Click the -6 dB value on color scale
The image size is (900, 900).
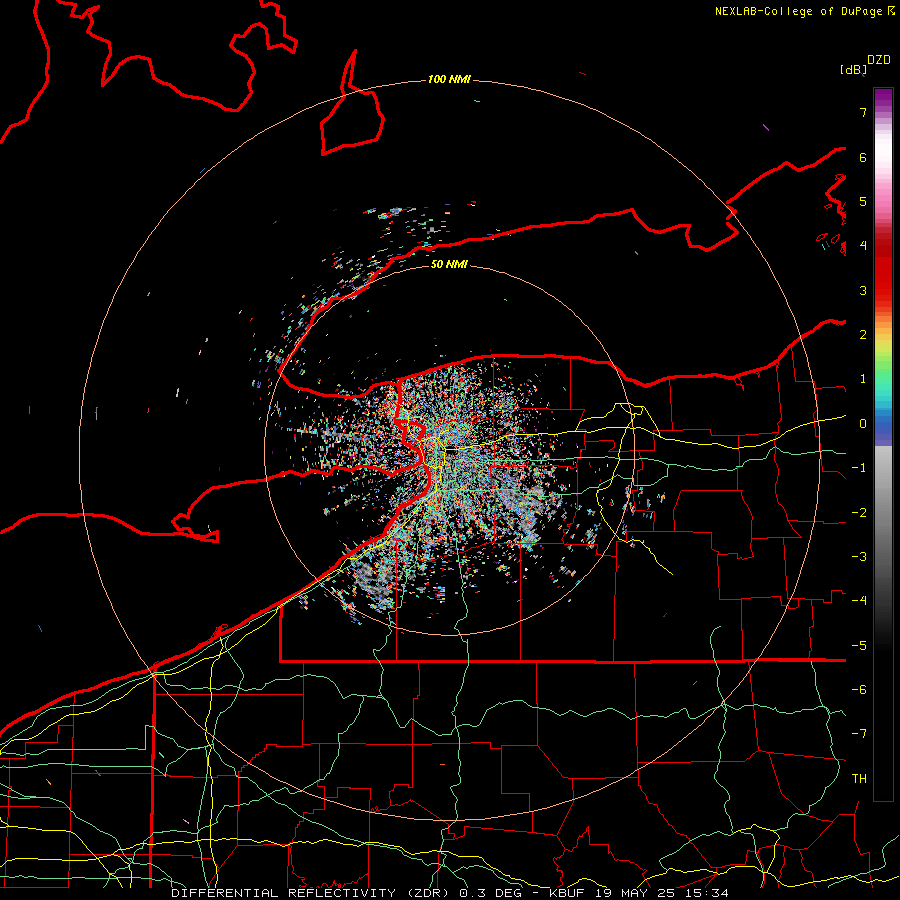(859, 690)
